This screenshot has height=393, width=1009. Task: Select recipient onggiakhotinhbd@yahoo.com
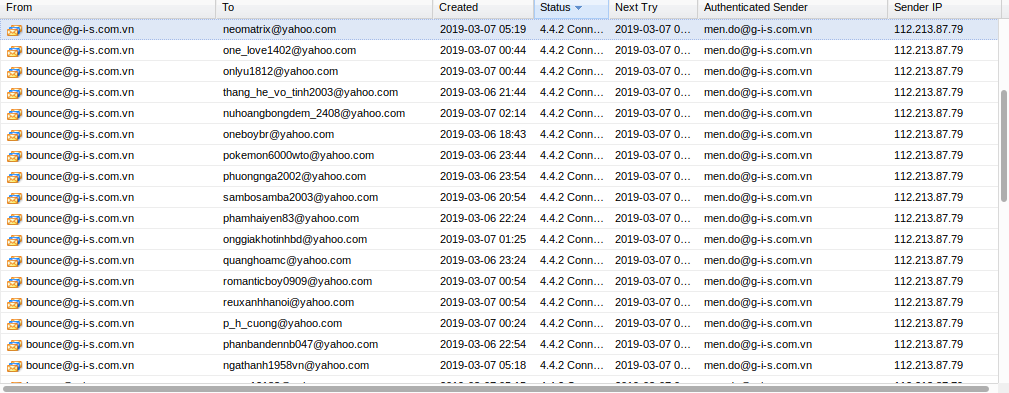[295, 239]
